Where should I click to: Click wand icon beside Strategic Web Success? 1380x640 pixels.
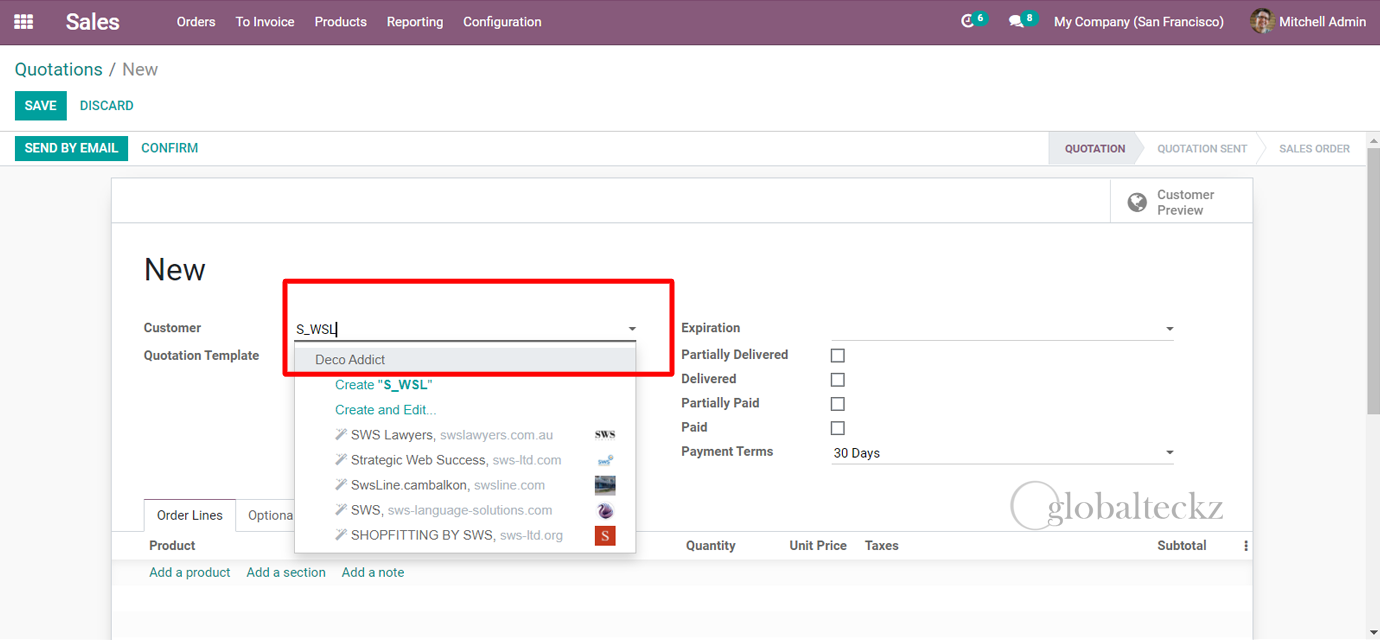point(341,460)
